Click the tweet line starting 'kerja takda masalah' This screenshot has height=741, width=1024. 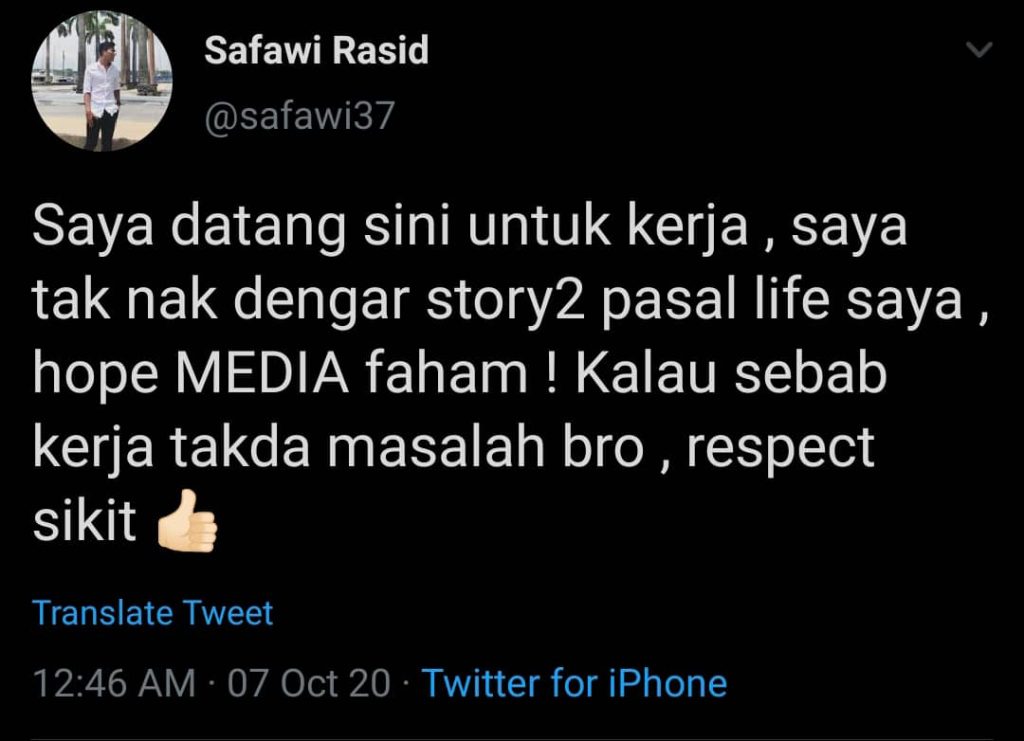click(453, 449)
